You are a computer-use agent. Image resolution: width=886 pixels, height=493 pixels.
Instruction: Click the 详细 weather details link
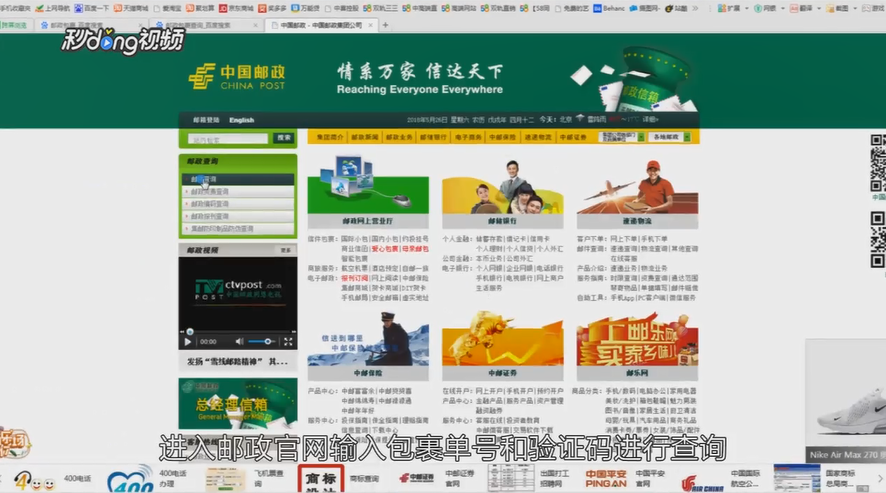[x=650, y=119]
